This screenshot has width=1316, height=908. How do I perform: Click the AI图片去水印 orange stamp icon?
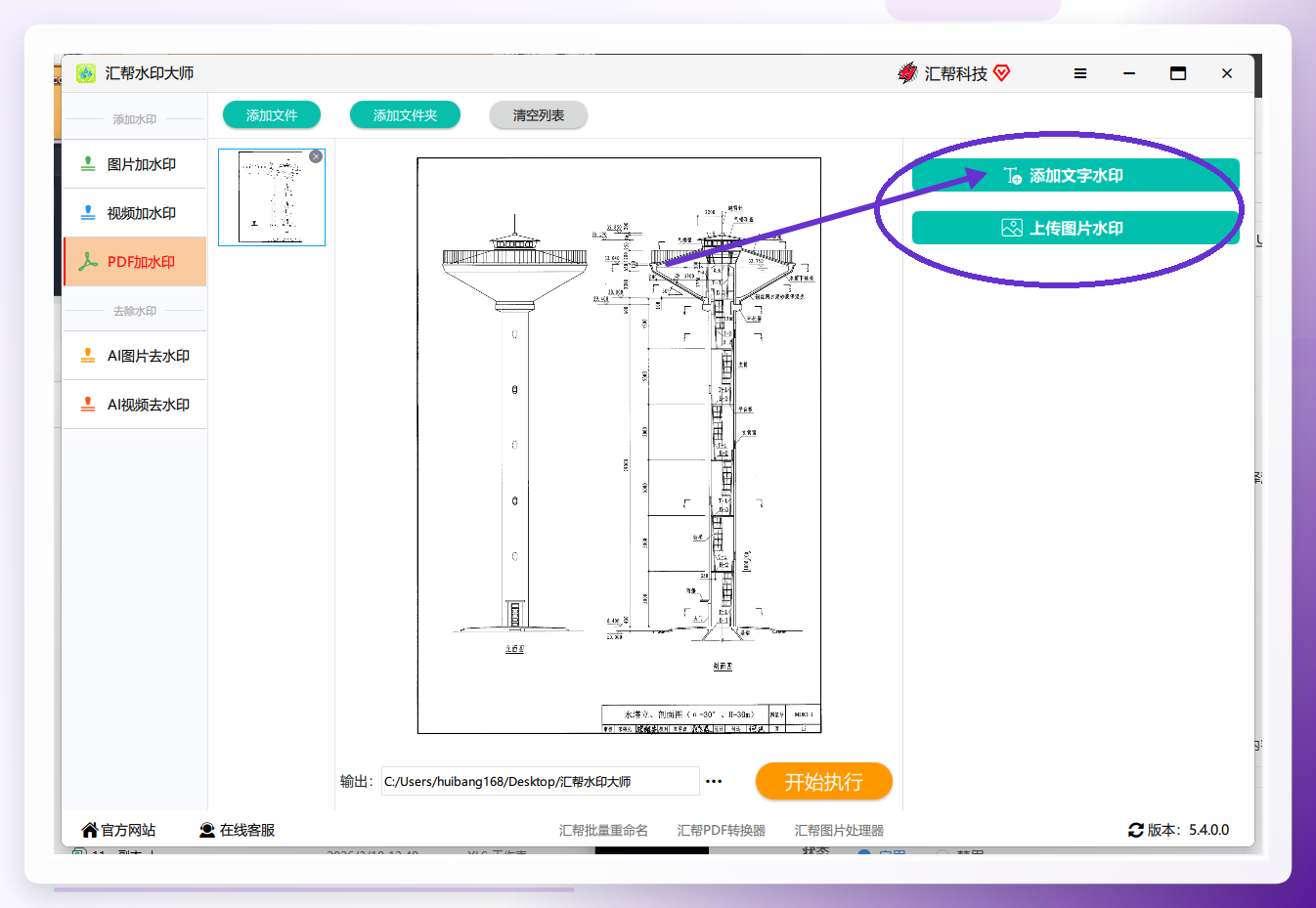88,356
